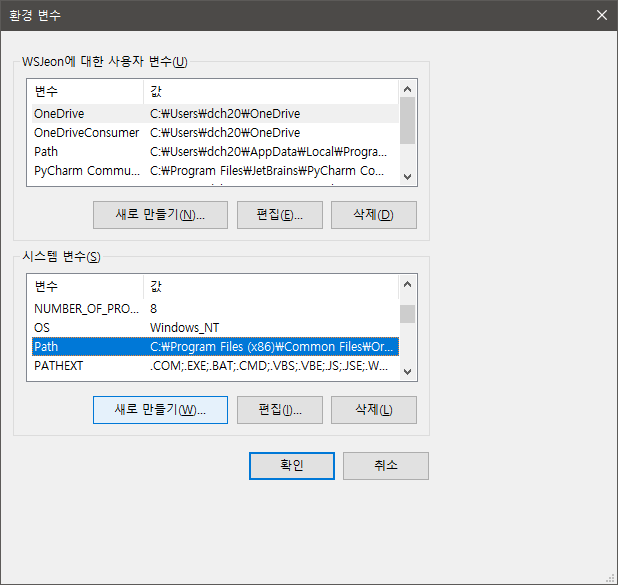Click value C:₩Users₩dch20₩AppData₩Local₩Progra...
The image size is (618, 585).
pos(268,152)
